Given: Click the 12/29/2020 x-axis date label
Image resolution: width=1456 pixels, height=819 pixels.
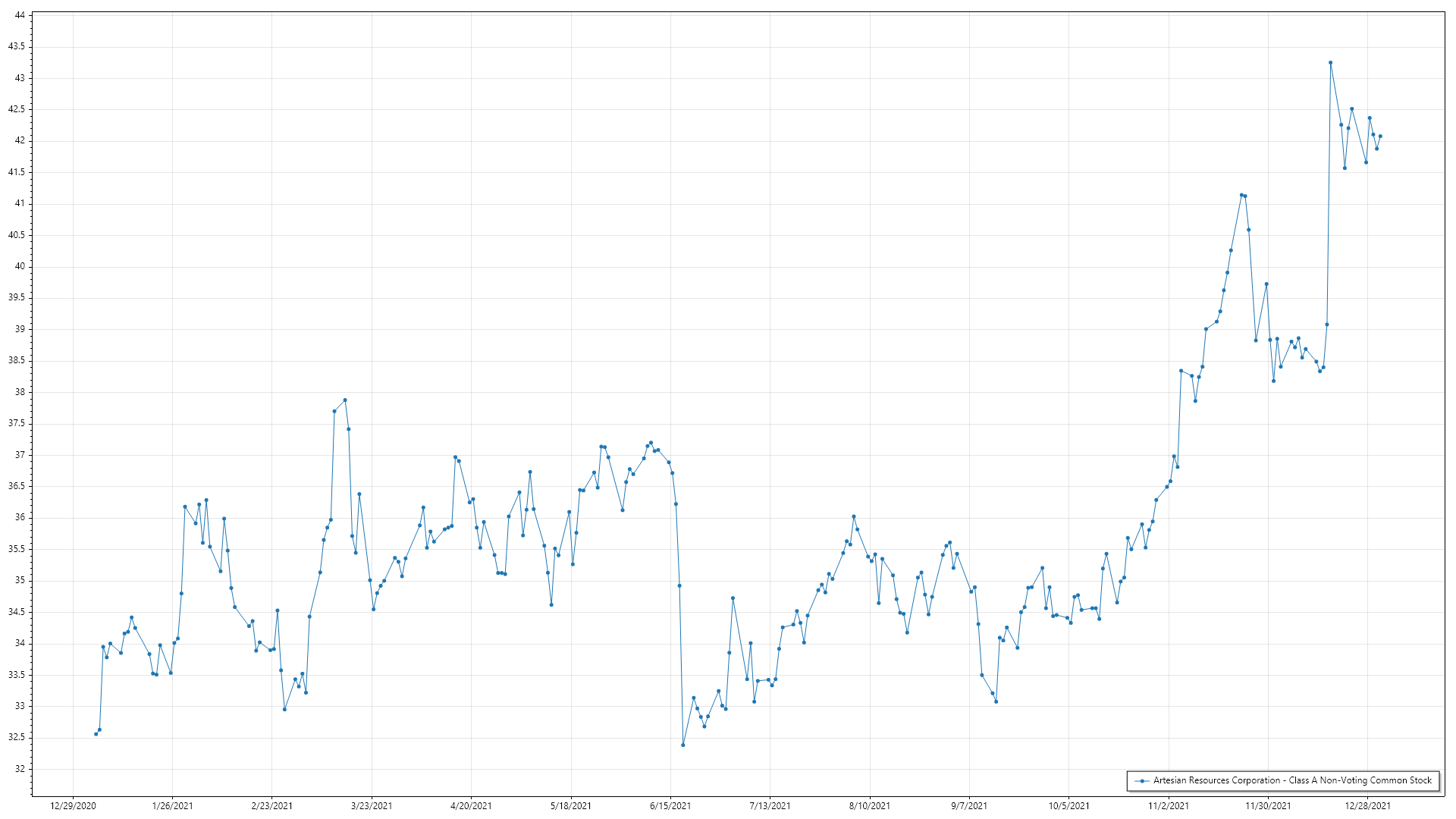Looking at the screenshot, I should (73, 806).
